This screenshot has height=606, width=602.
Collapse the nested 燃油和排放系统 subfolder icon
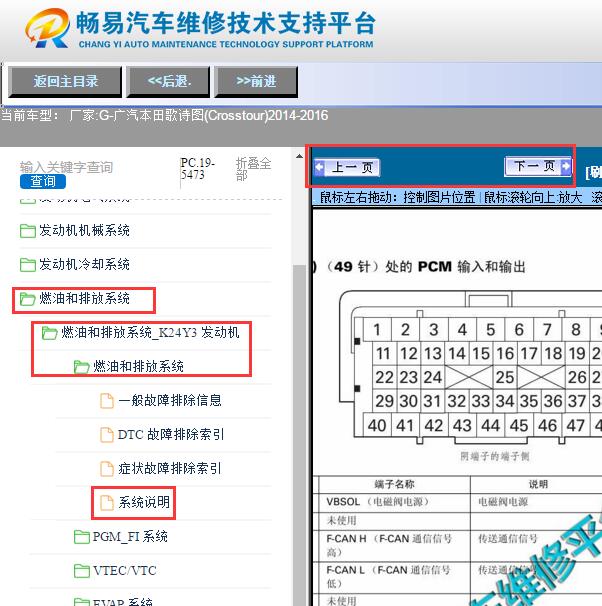pos(82,367)
